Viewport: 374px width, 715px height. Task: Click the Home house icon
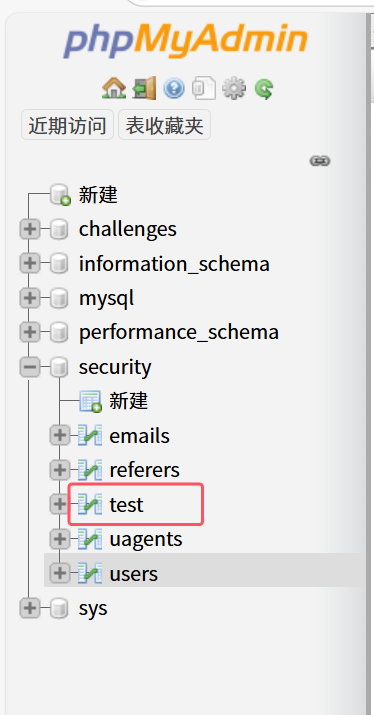tap(114, 88)
